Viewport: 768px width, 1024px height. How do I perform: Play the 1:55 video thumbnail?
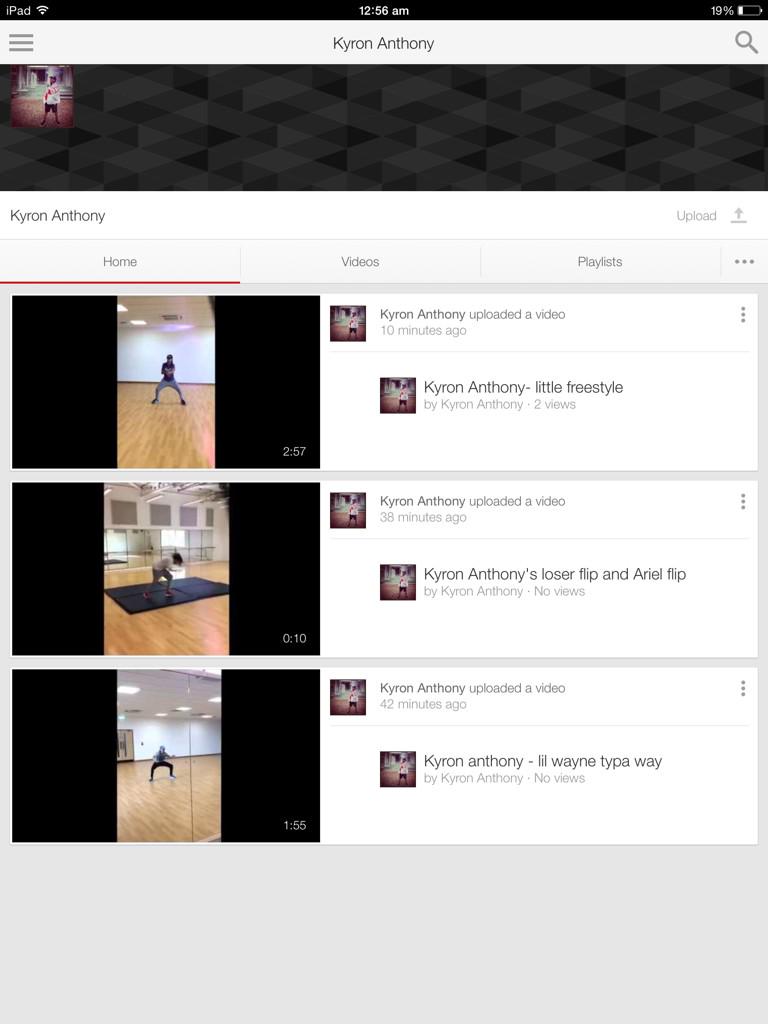point(166,756)
